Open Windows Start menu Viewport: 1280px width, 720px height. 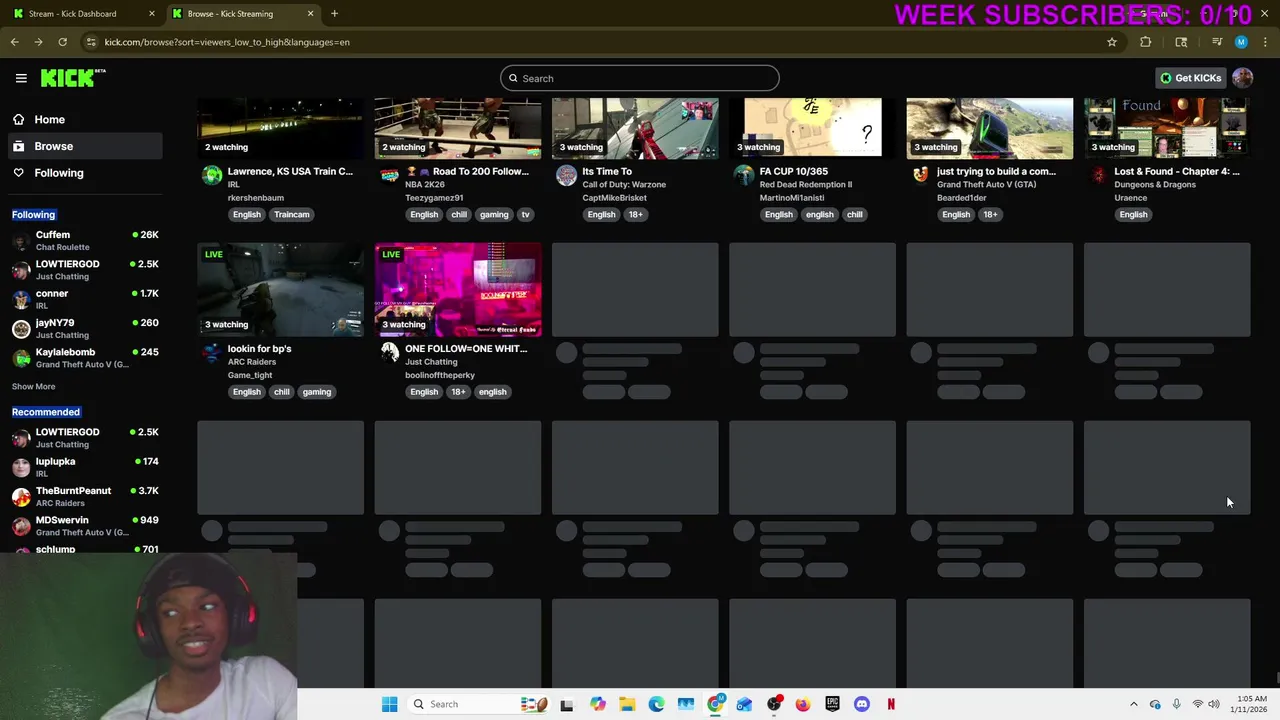click(x=389, y=704)
